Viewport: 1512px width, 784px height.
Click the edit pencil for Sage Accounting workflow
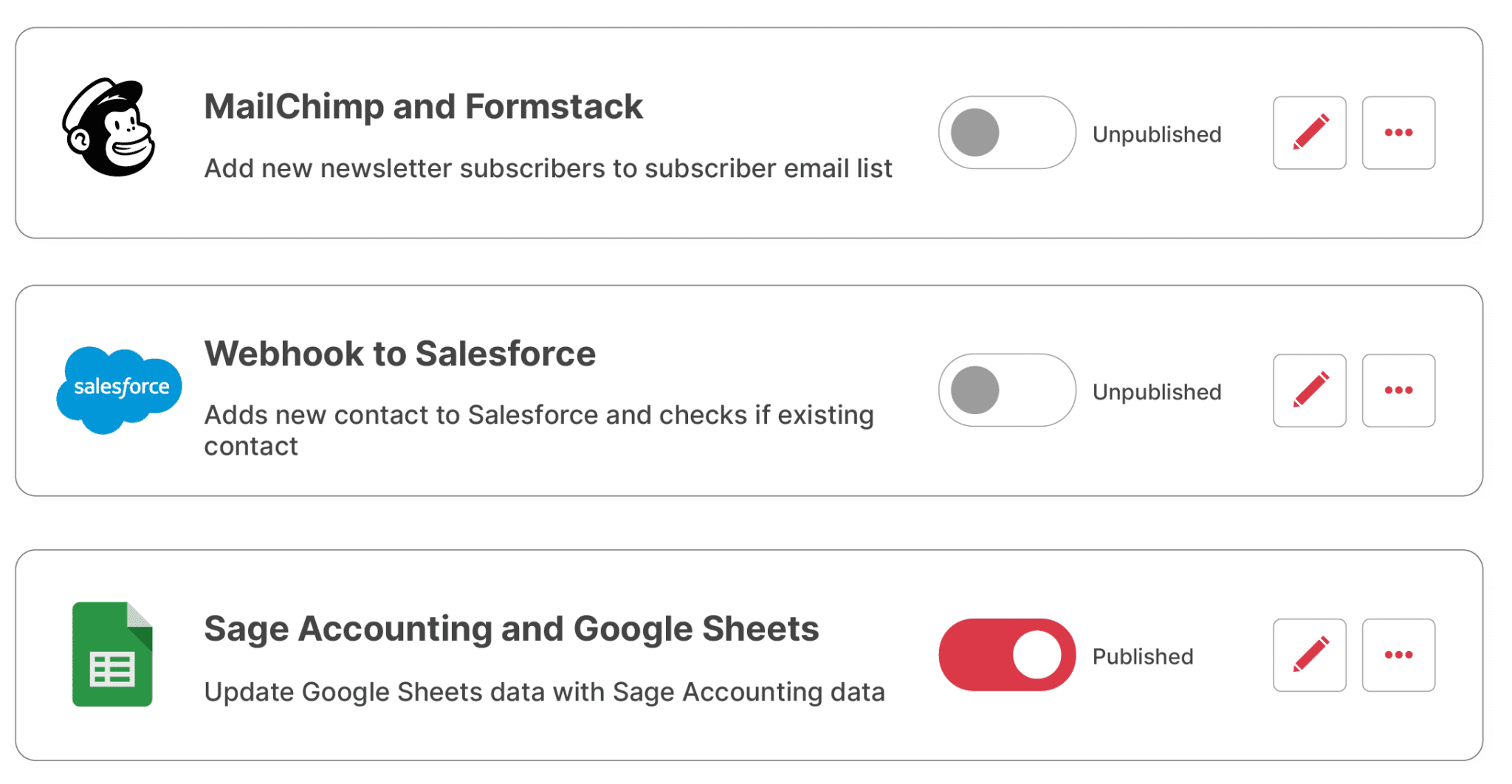point(1309,654)
